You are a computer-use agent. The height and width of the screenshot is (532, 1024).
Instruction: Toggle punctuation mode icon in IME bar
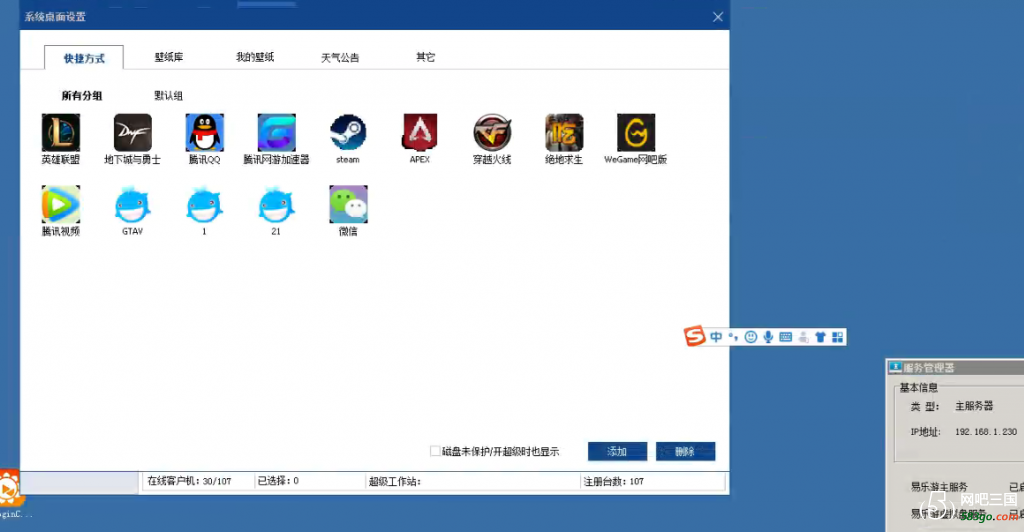(x=733, y=337)
